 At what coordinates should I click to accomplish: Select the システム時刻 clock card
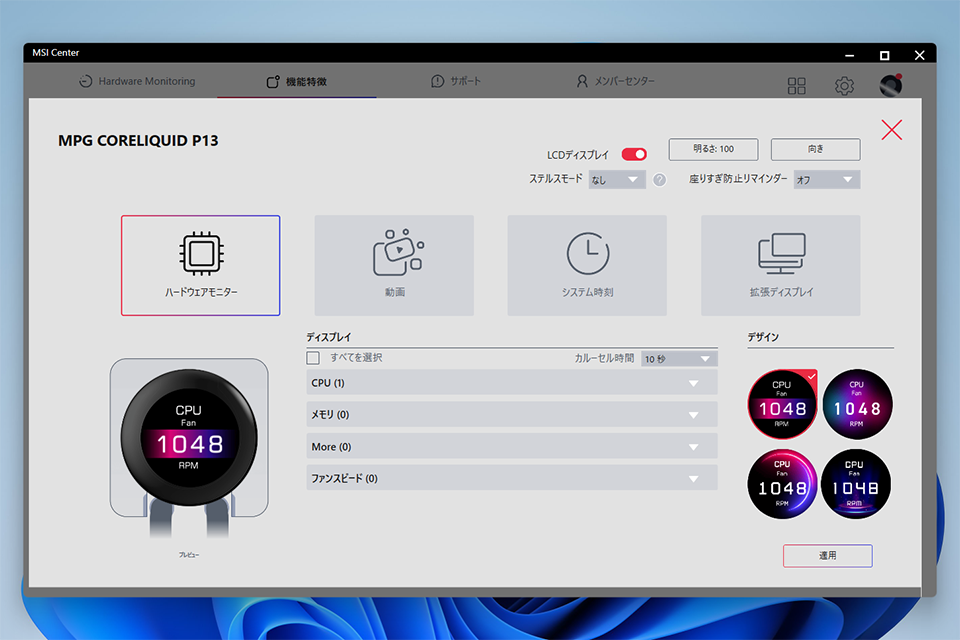(x=587, y=265)
